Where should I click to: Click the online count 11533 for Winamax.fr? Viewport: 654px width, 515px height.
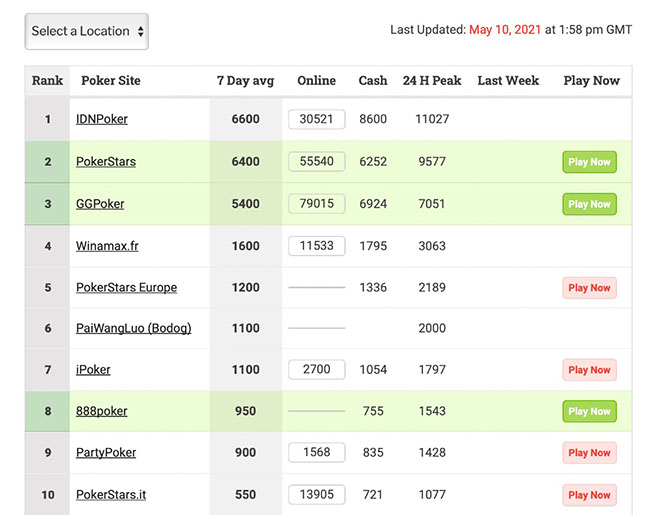coord(317,246)
